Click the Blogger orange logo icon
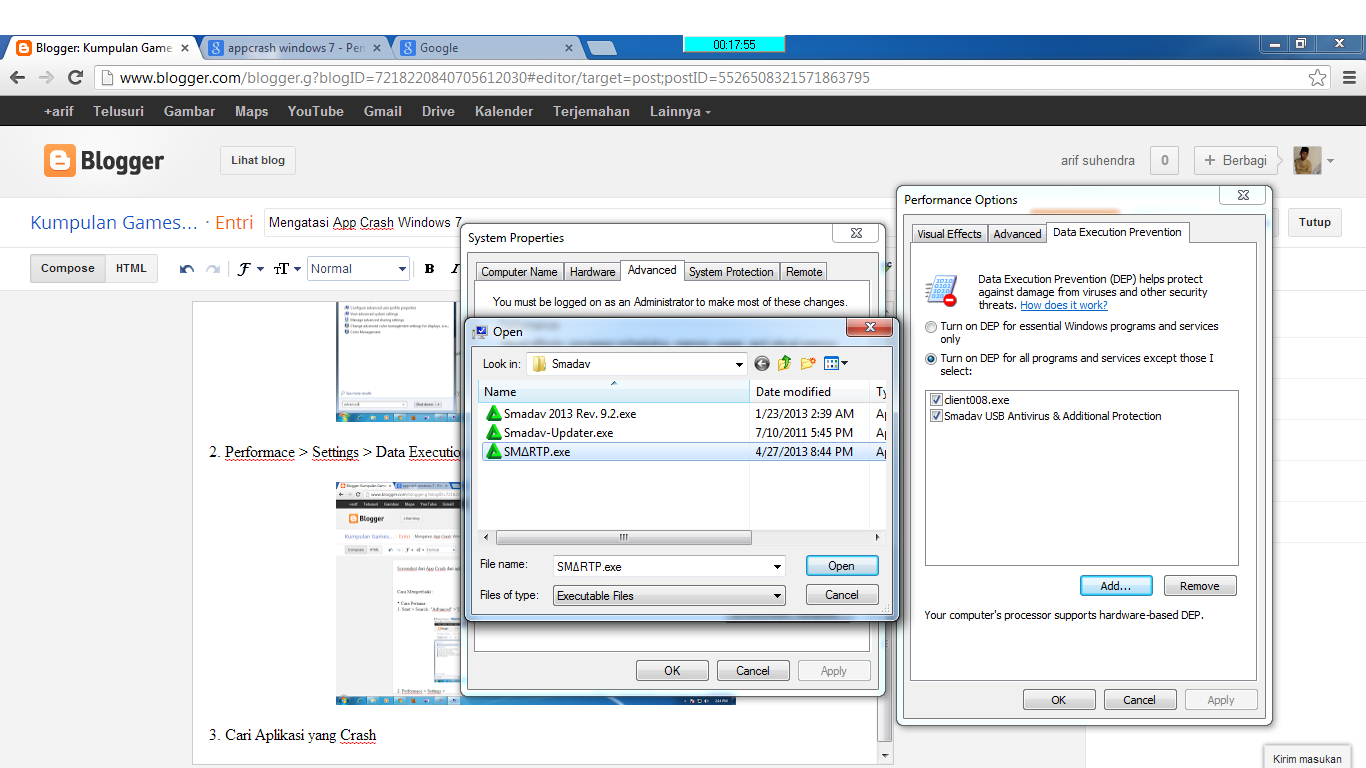The image size is (1366, 768). tap(59, 160)
